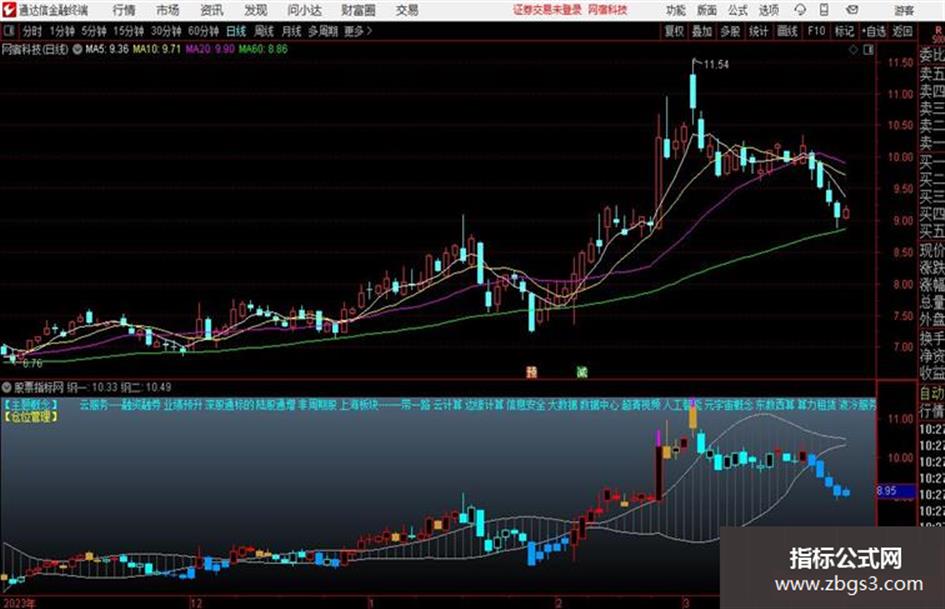
Task: Expand the main chart MA indicator dropdown
Action: point(77,49)
